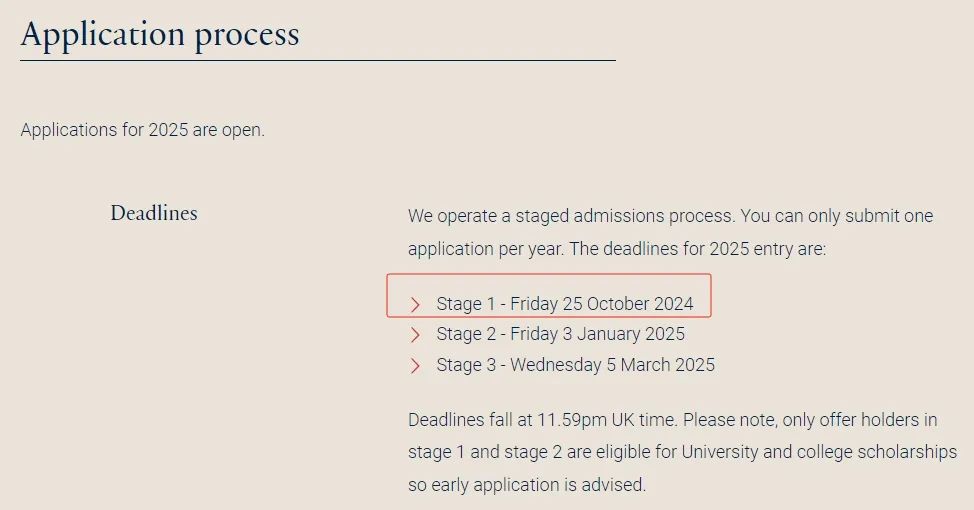Select Stage 3 - Wednesday 5 March 2025

(x=575, y=365)
